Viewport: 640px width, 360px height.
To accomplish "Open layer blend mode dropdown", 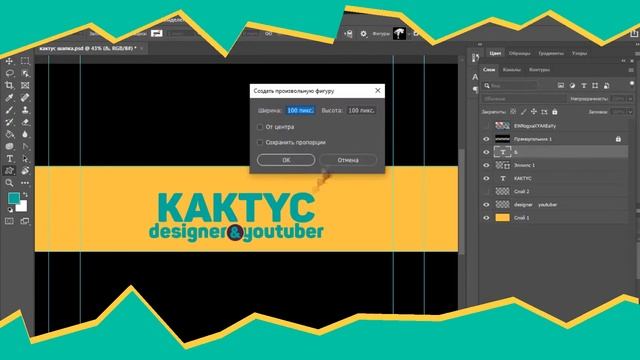I will pos(523,99).
